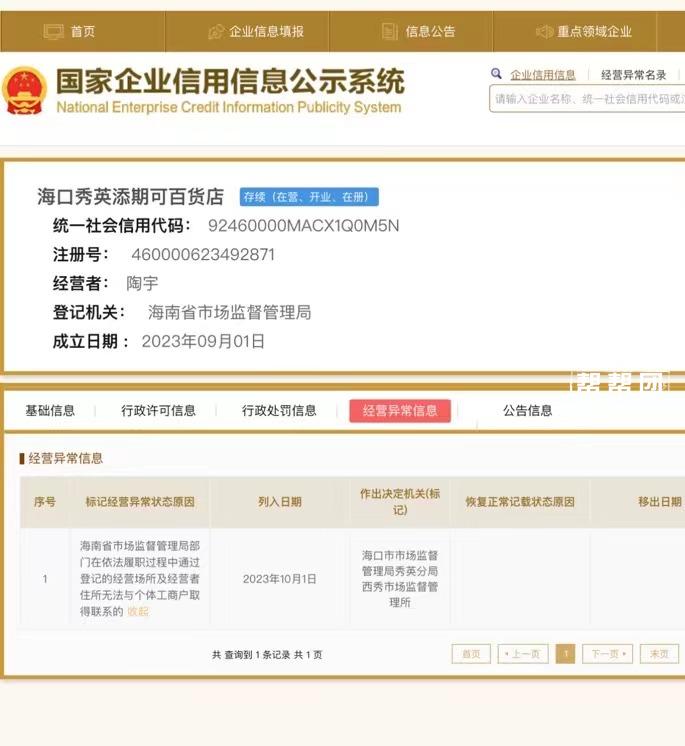
Task: Click the 存续（在营、开业、在册） status badge
Action: 309,197
